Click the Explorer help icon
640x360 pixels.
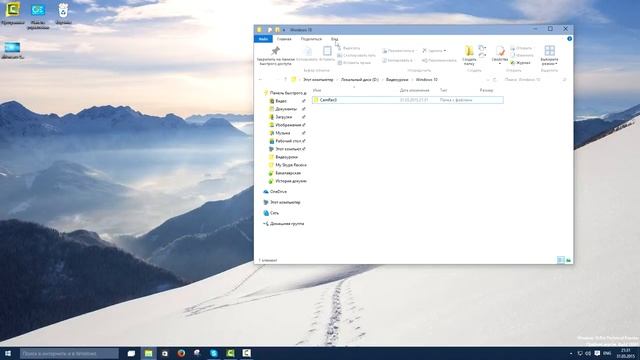[569, 39]
